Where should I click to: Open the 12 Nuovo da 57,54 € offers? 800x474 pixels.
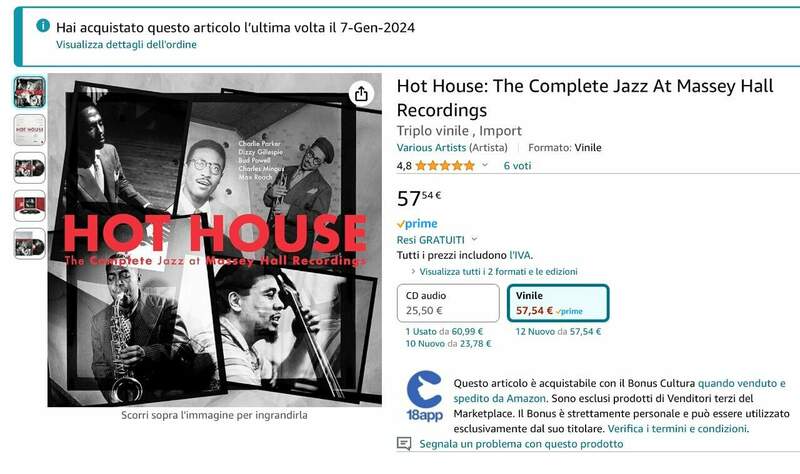558,331
